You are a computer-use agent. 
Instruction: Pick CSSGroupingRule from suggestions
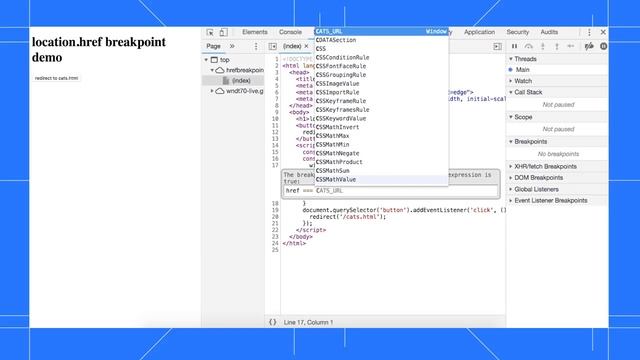[381, 75]
